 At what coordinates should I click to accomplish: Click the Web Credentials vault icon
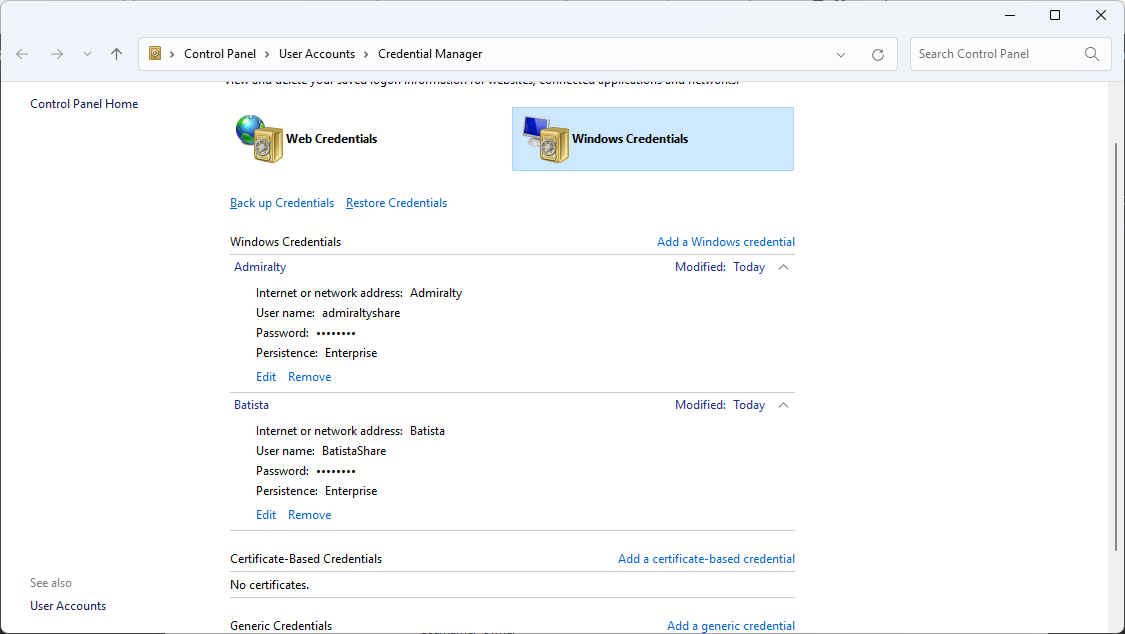click(259, 138)
